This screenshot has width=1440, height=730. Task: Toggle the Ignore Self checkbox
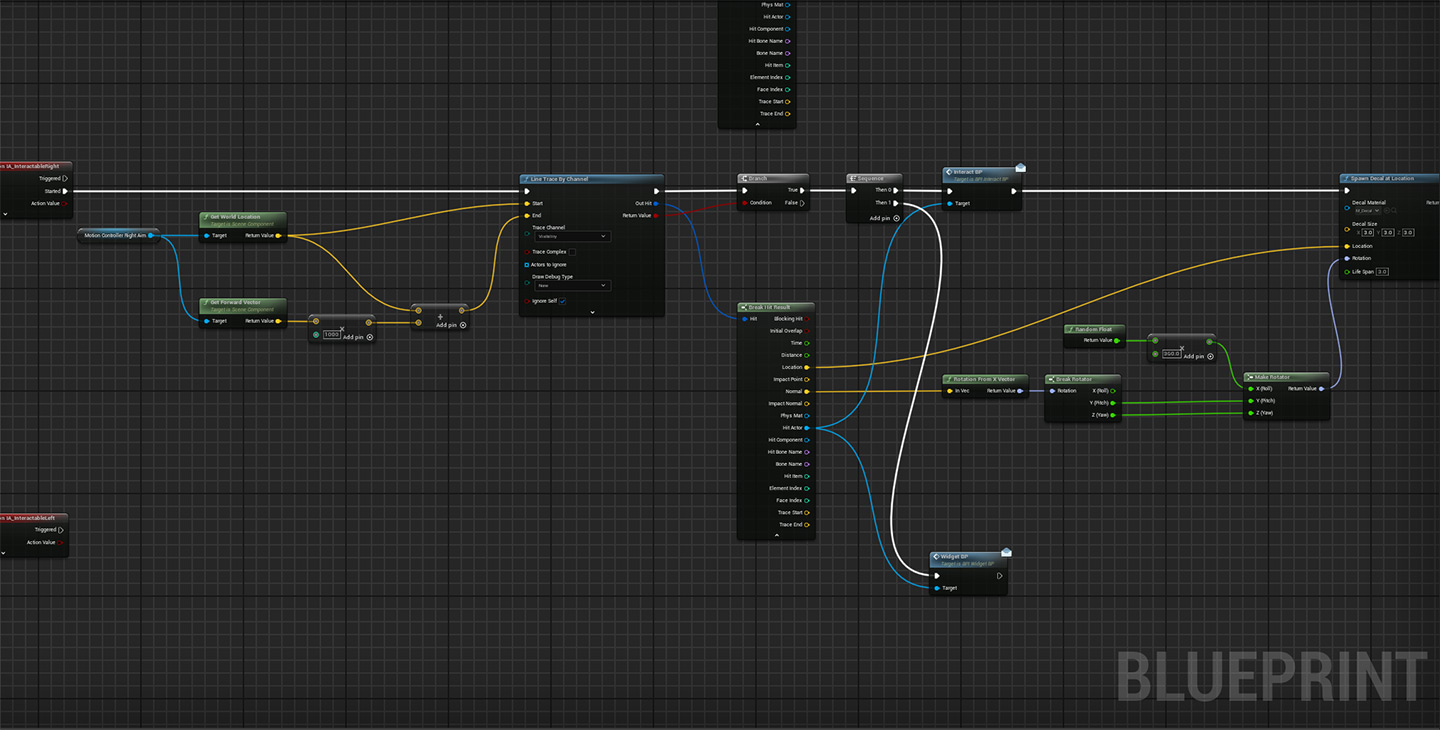(563, 301)
